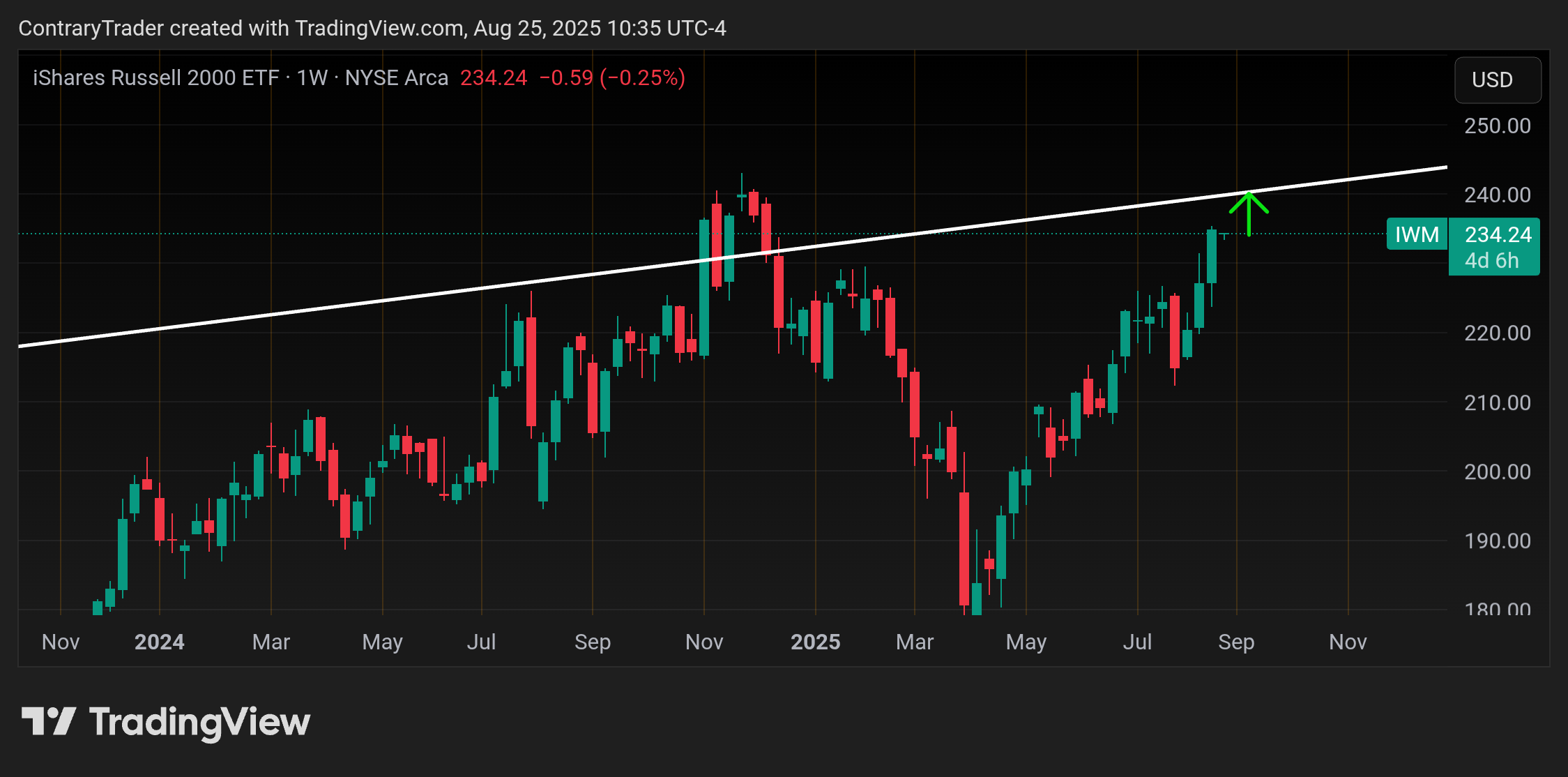Click the 1W interval in legend
The image size is (1568, 777).
(x=312, y=77)
